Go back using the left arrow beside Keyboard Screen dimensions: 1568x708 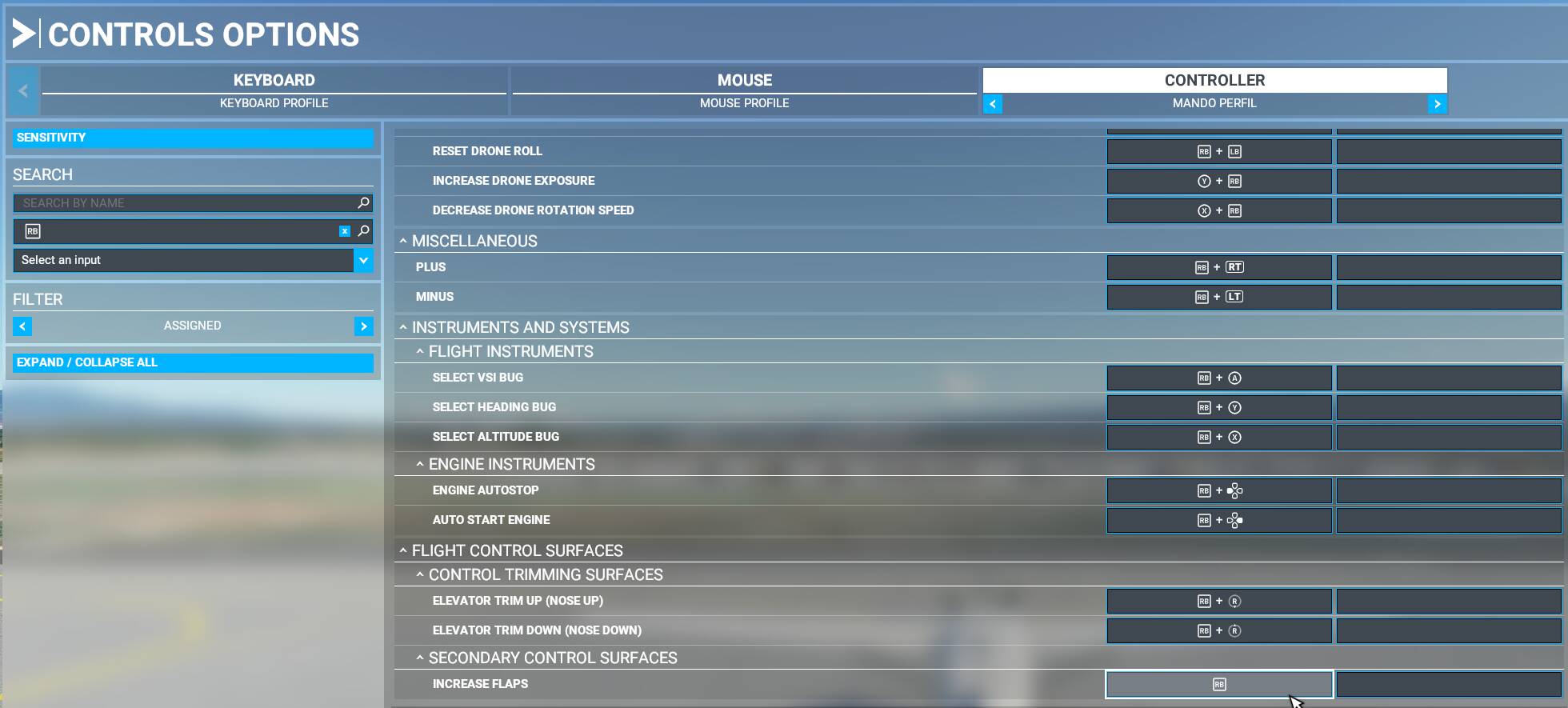23,91
